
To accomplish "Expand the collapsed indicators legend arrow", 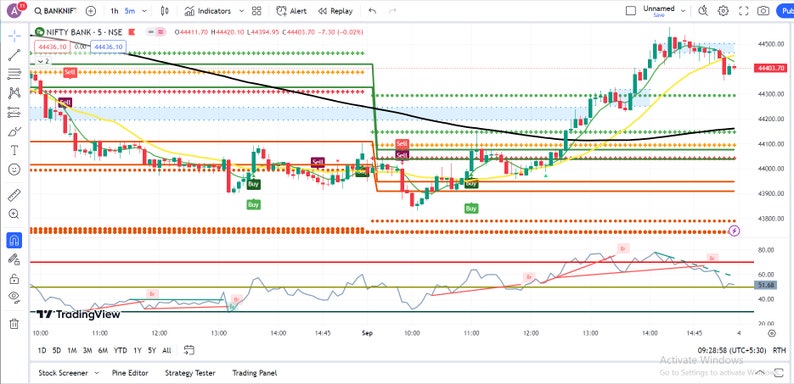I will click(43, 61).
